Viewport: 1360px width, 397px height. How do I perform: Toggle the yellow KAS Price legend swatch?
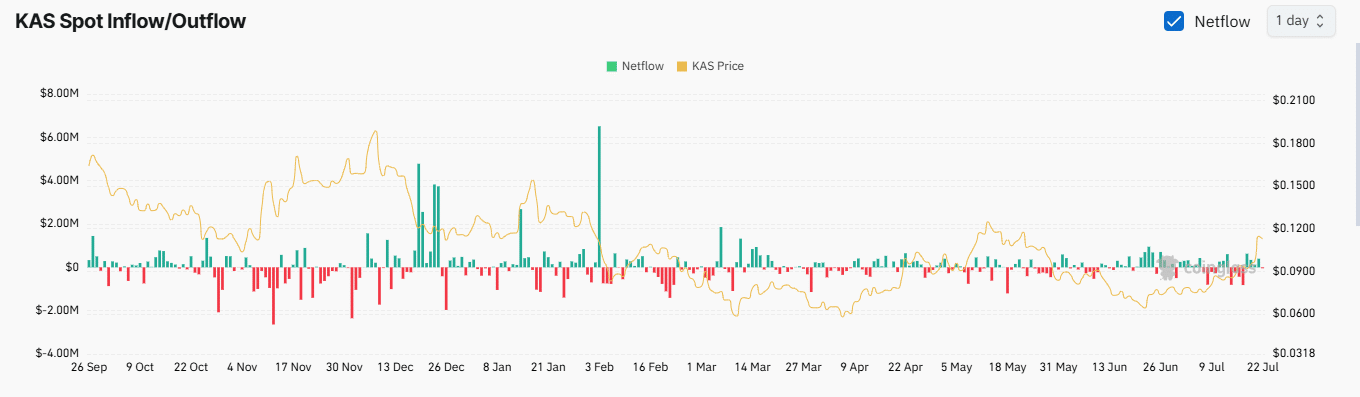(682, 66)
